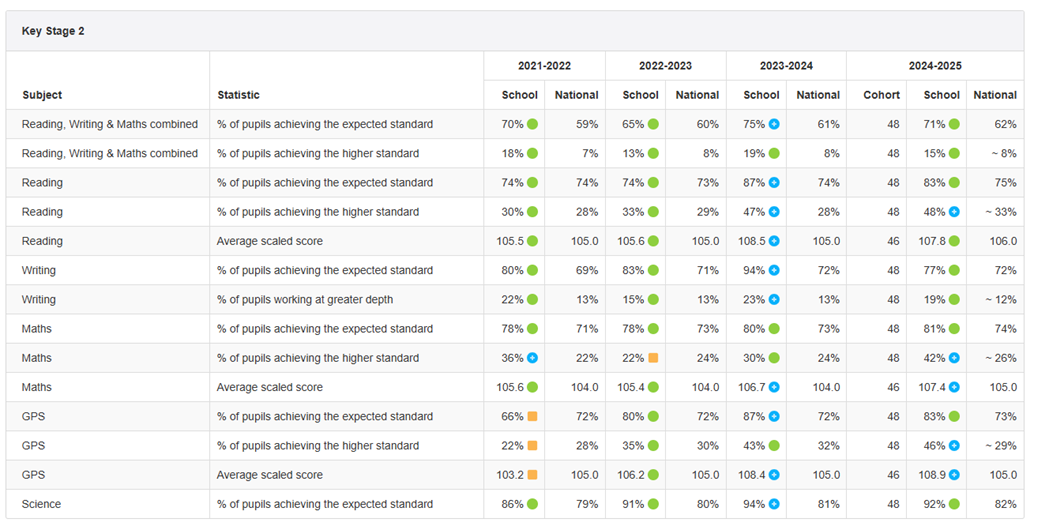Click the orange square in 2022-2023 Maths higher standard

click(653, 358)
